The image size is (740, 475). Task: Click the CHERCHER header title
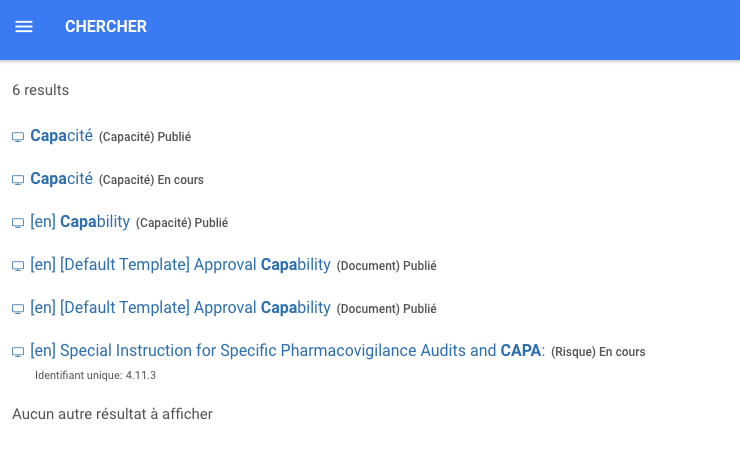(x=106, y=27)
